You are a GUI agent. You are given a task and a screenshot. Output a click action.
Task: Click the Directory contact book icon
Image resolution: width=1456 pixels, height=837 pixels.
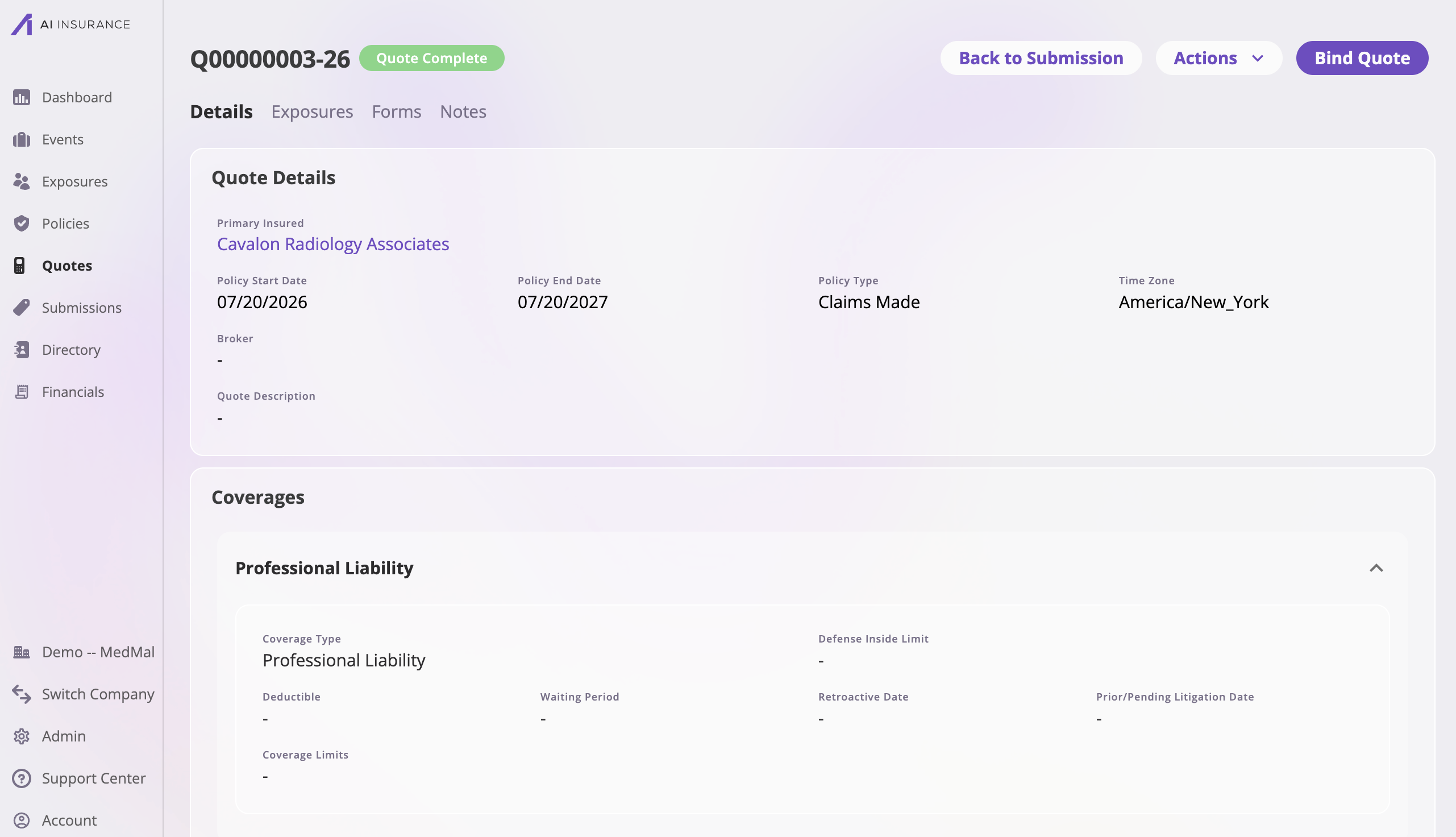coord(21,350)
